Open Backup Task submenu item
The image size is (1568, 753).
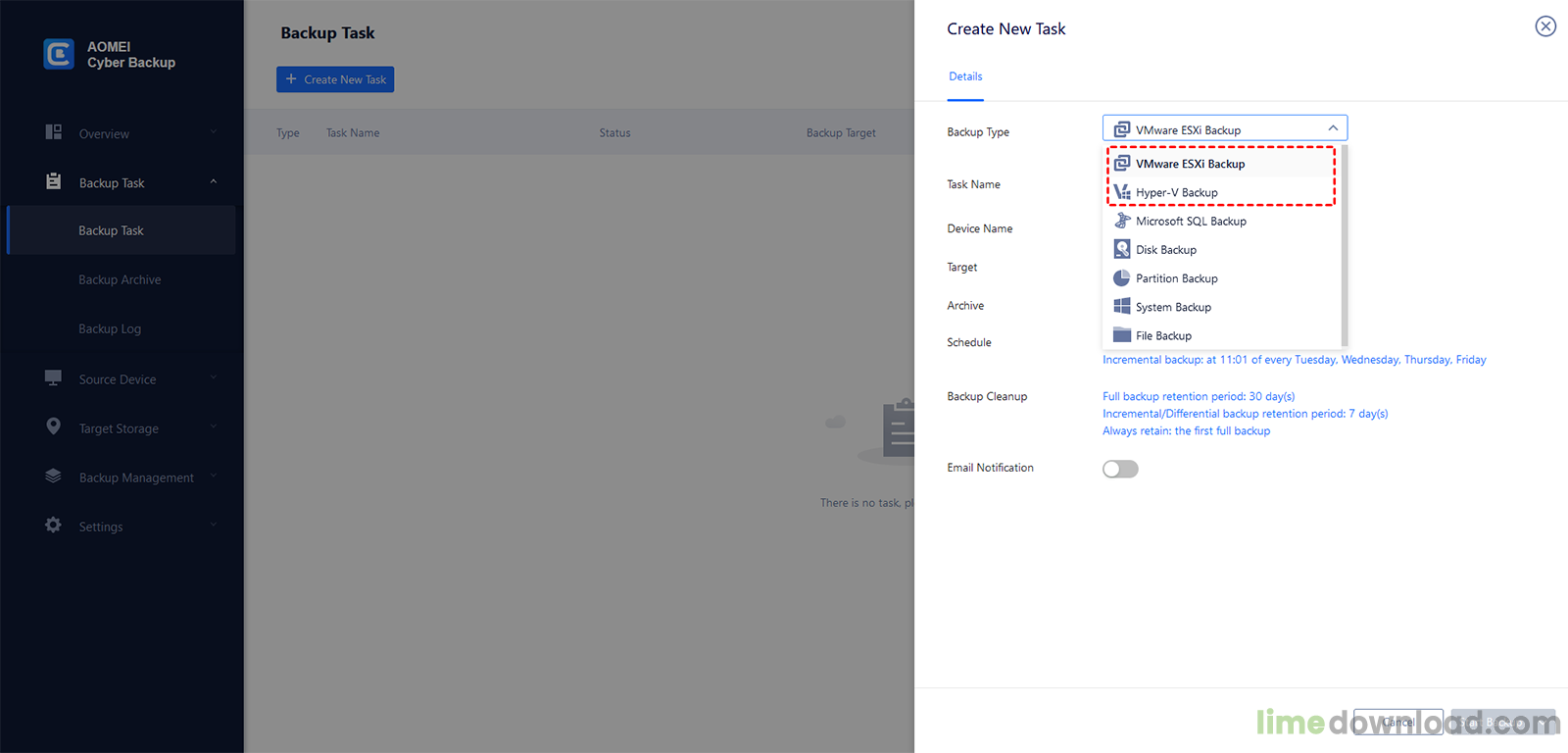coord(122,230)
